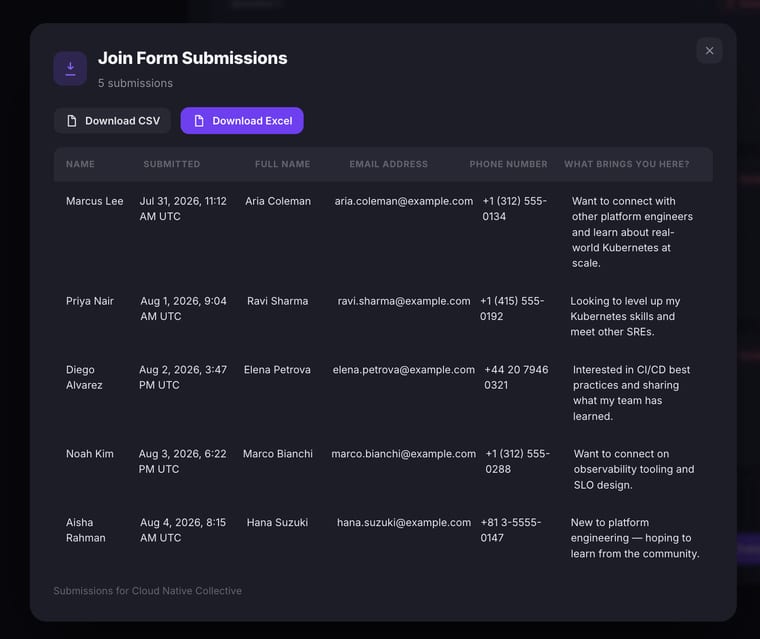Click the Elena Petrova full name cell
The height and width of the screenshot is (639, 760).
point(277,370)
